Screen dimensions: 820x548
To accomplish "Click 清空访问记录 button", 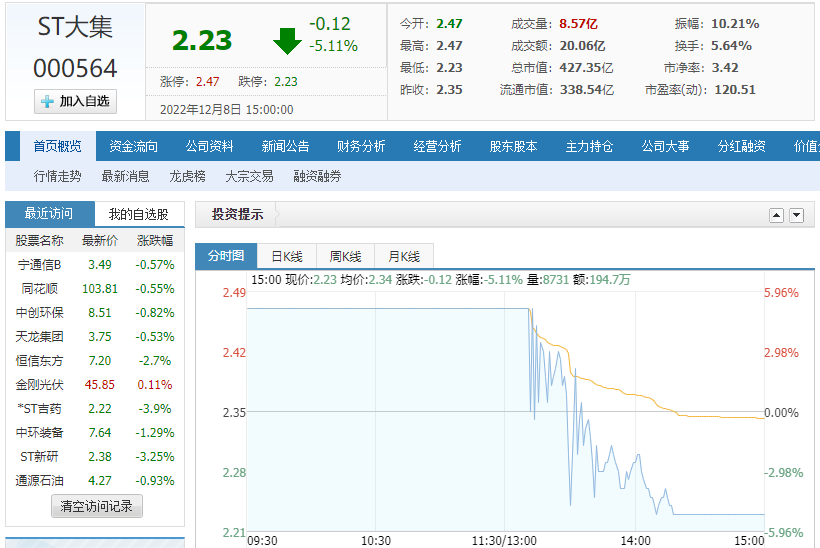I will pyautogui.click(x=96, y=506).
